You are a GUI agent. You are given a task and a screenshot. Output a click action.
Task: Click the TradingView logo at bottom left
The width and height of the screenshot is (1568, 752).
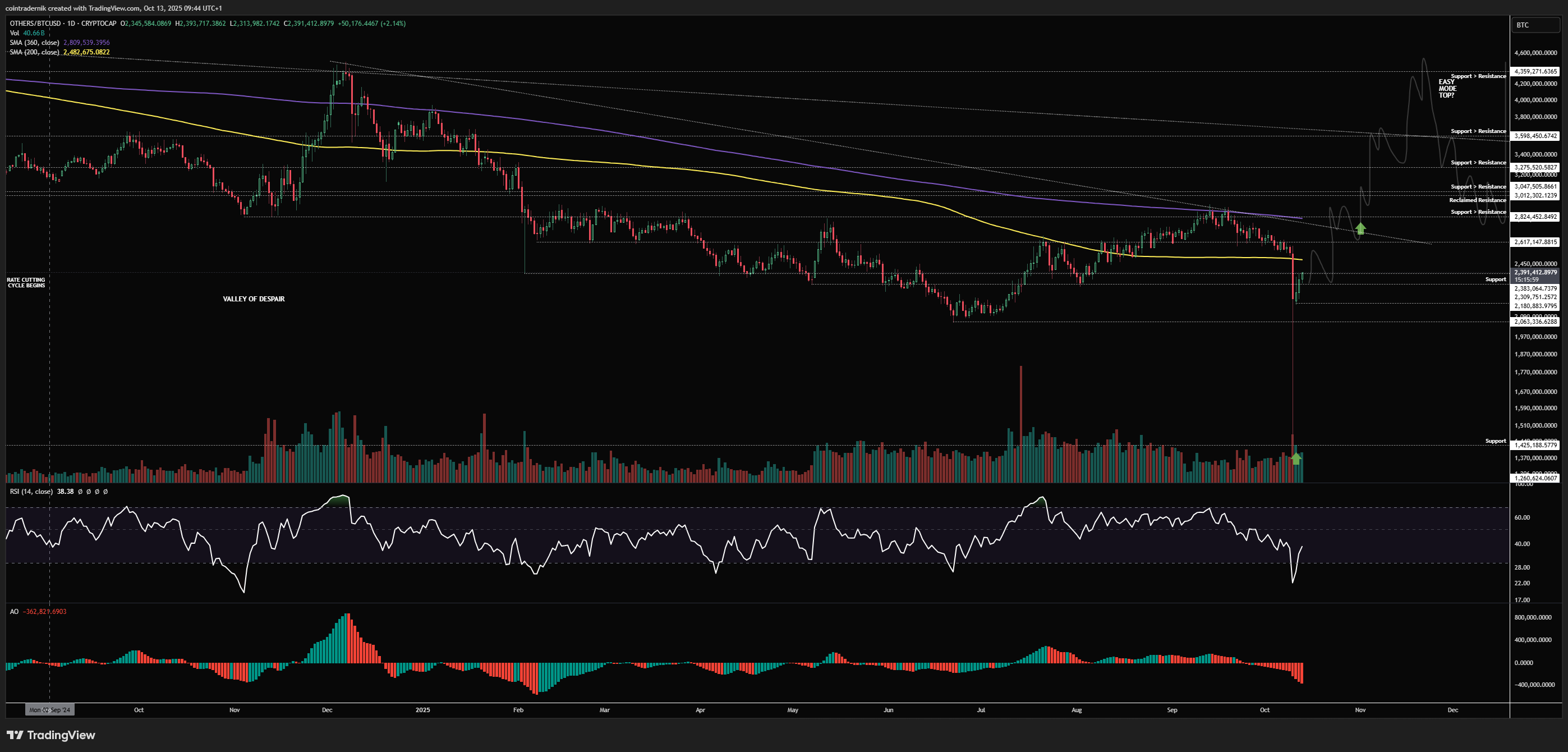(51, 735)
